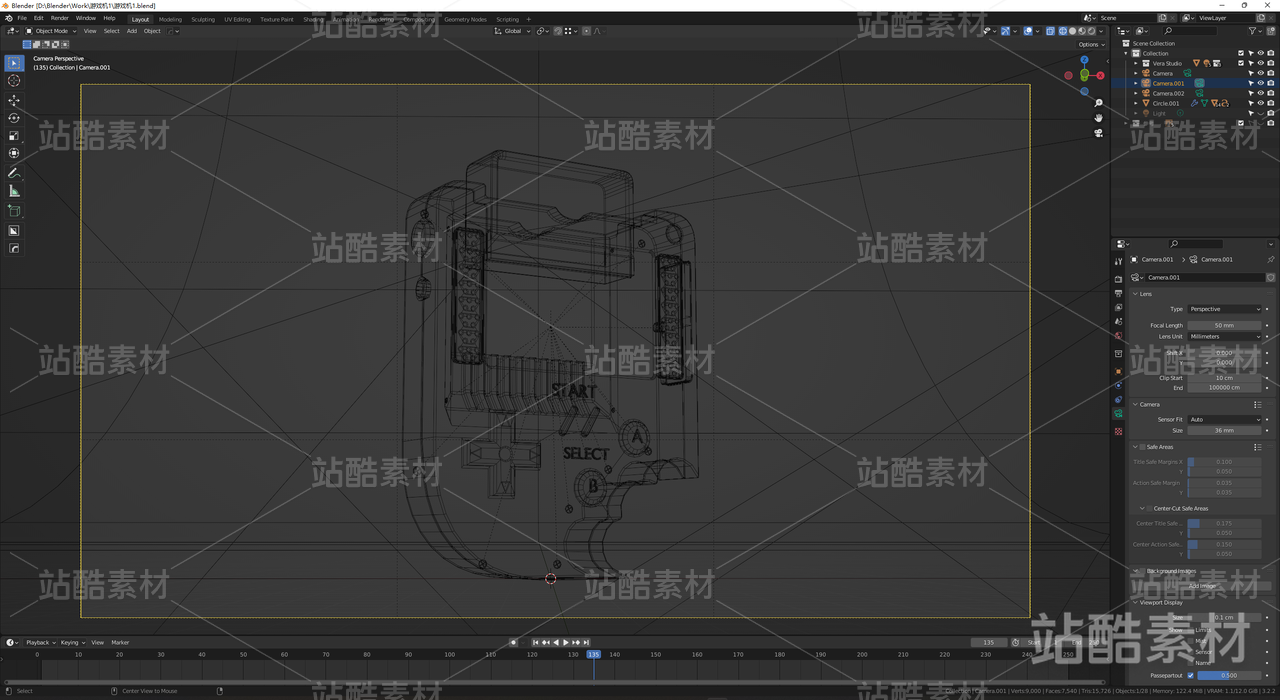Screen dimensions: 1280x700
Task: Choose the Move tool
Action: (x=14, y=100)
